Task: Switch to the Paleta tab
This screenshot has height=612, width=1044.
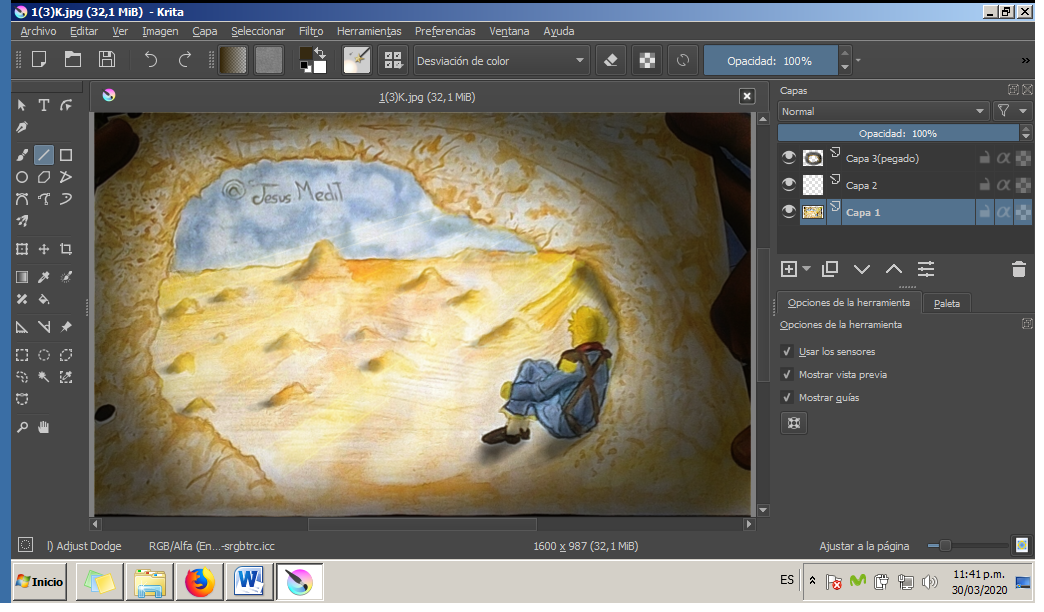Action: (945, 303)
